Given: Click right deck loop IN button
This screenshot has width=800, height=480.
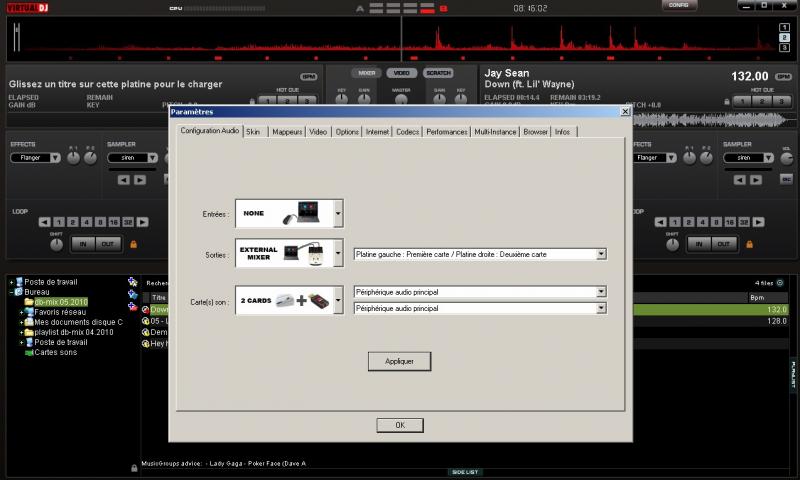Looking at the screenshot, I should 699,244.
